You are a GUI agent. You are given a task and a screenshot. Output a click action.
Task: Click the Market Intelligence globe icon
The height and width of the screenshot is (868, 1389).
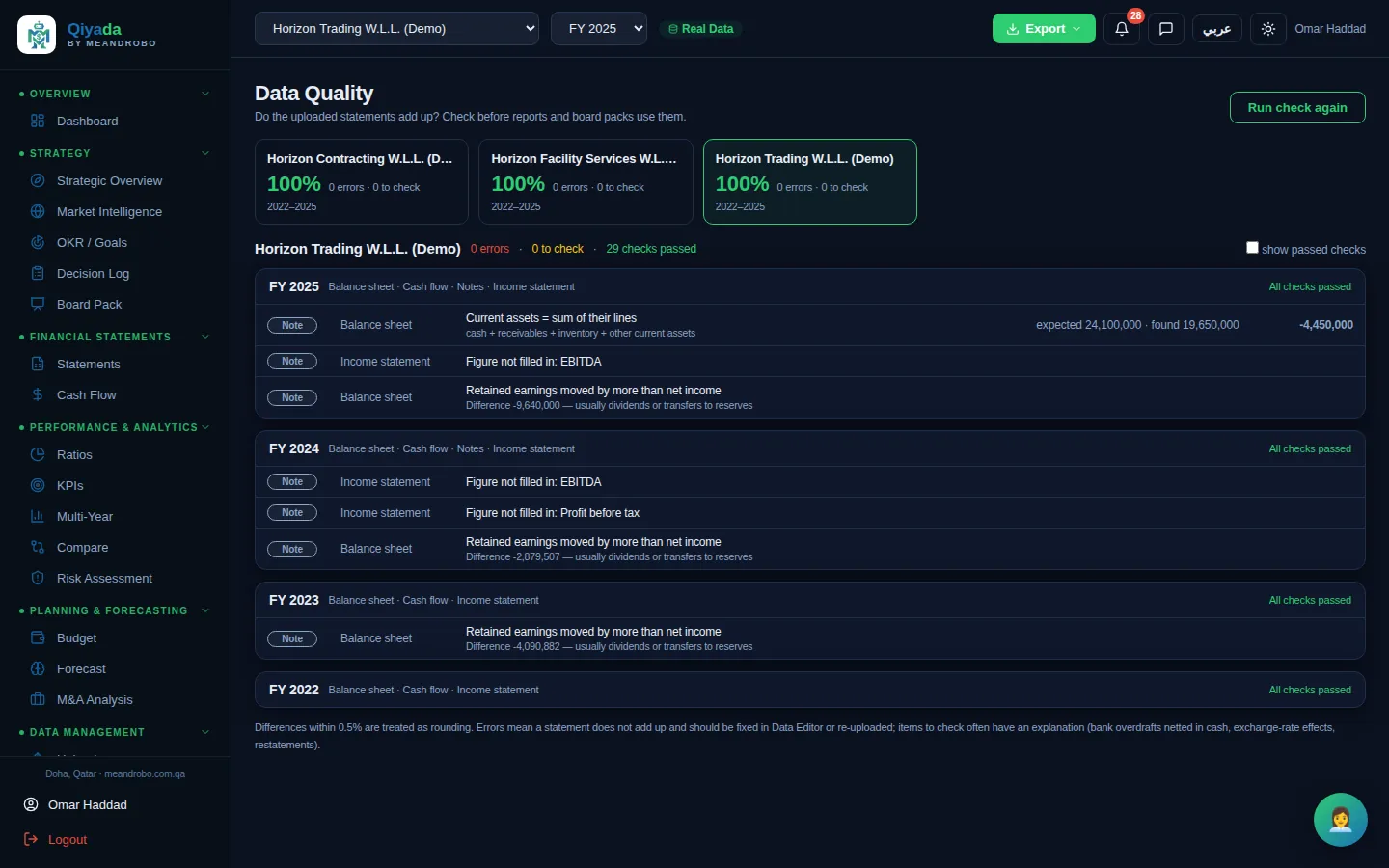pos(38,212)
